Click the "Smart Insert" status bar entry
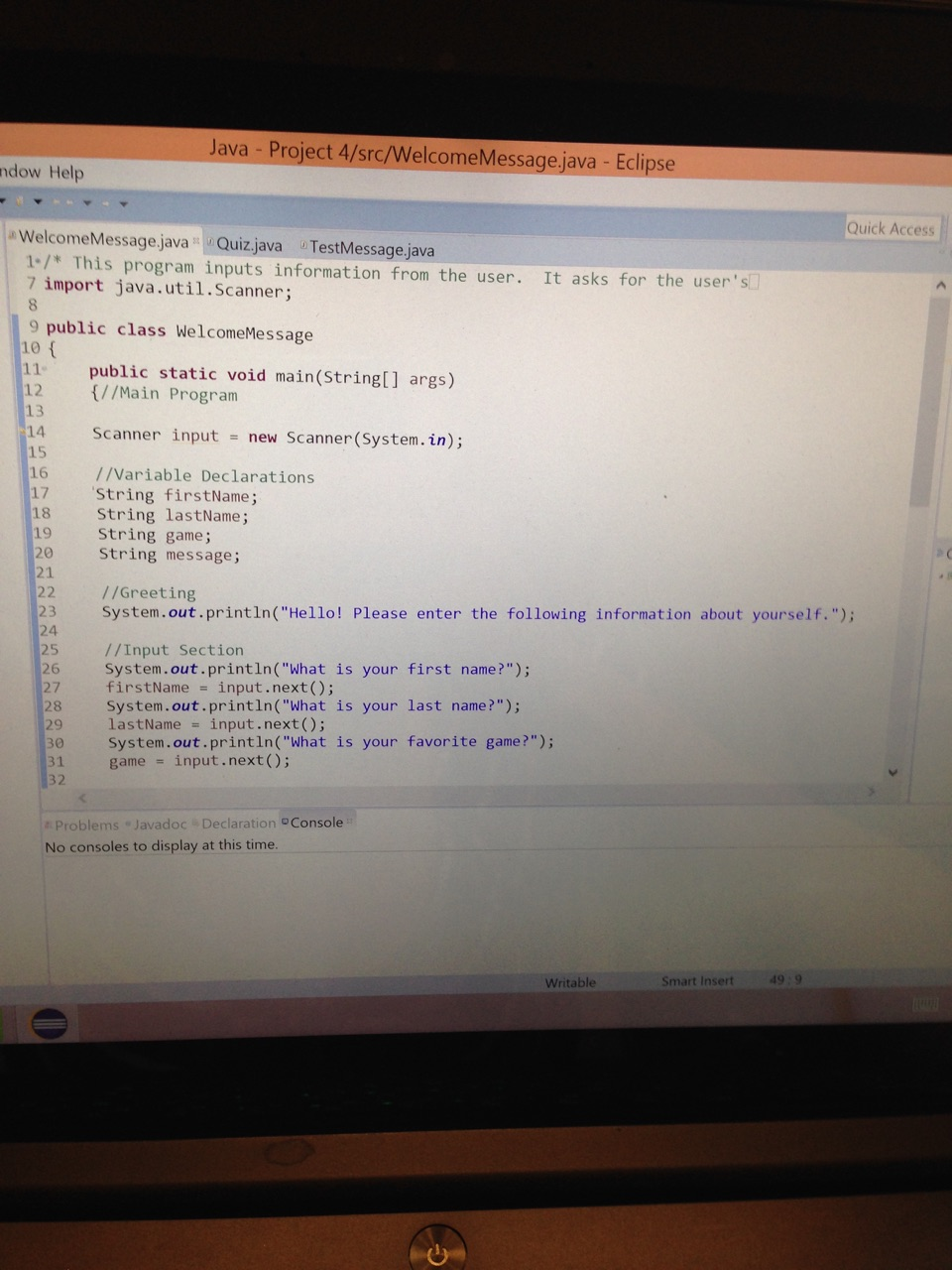The height and width of the screenshot is (1270, 952). [x=697, y=980]
